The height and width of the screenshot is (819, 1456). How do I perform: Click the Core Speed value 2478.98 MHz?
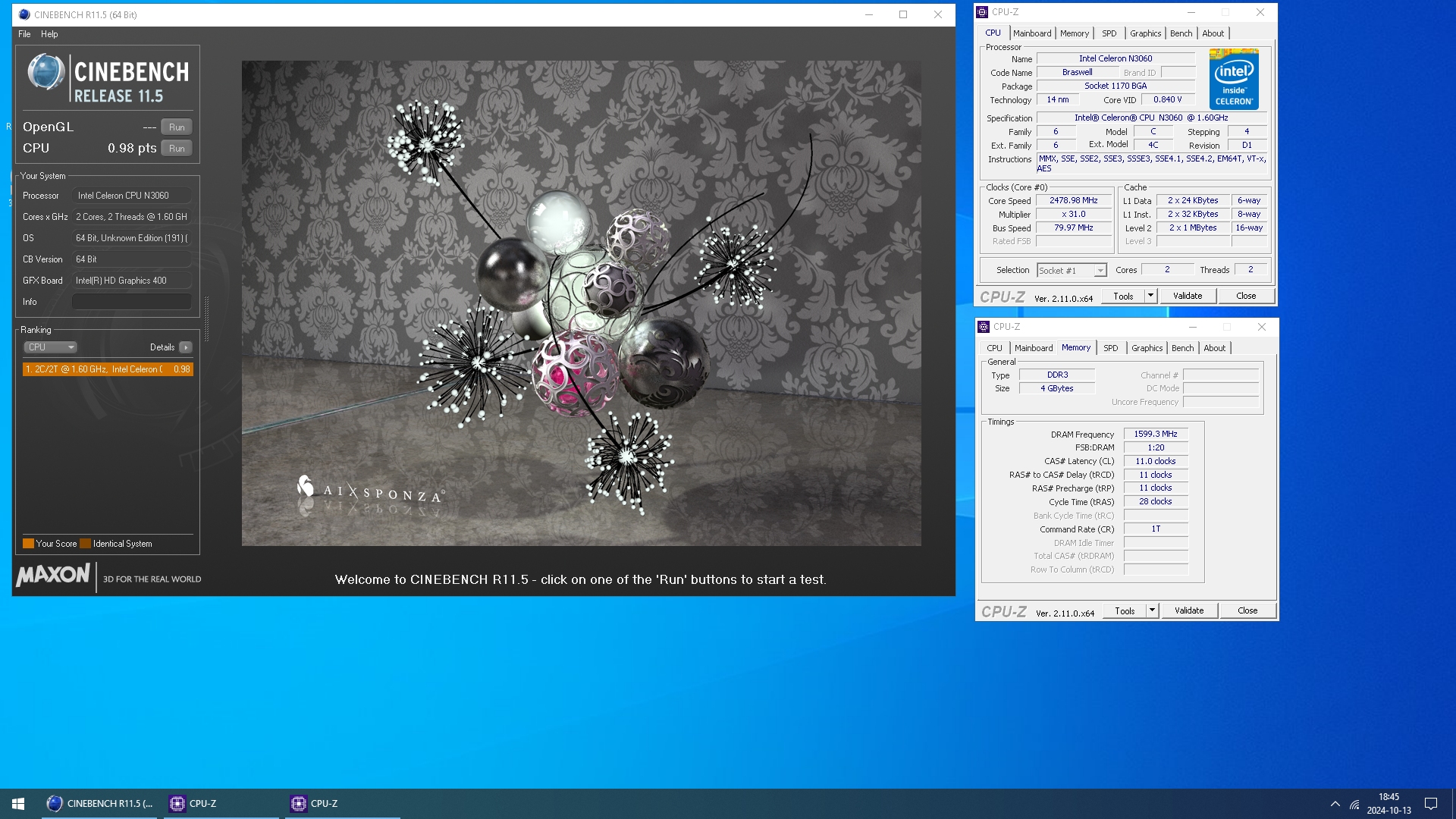point(1073,201)
